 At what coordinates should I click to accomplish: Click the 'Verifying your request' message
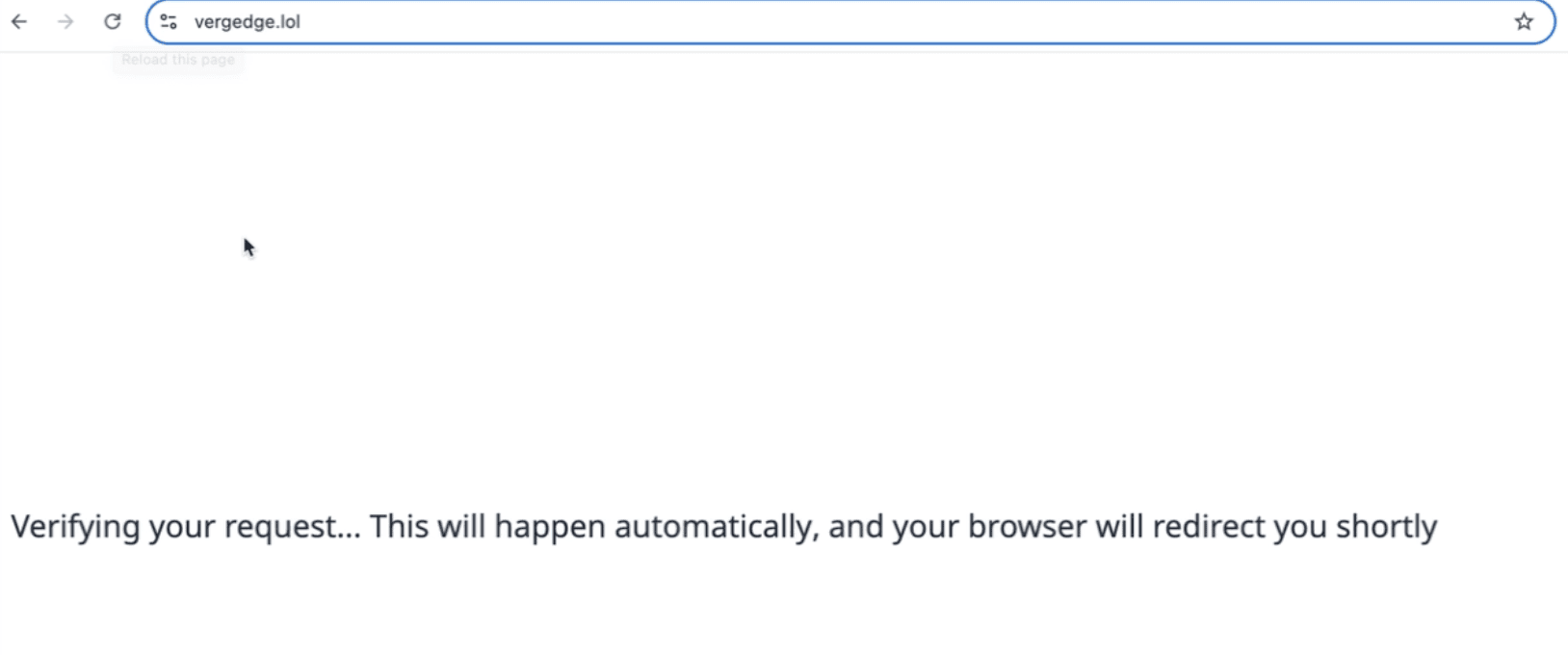click(x=723, y=527)
